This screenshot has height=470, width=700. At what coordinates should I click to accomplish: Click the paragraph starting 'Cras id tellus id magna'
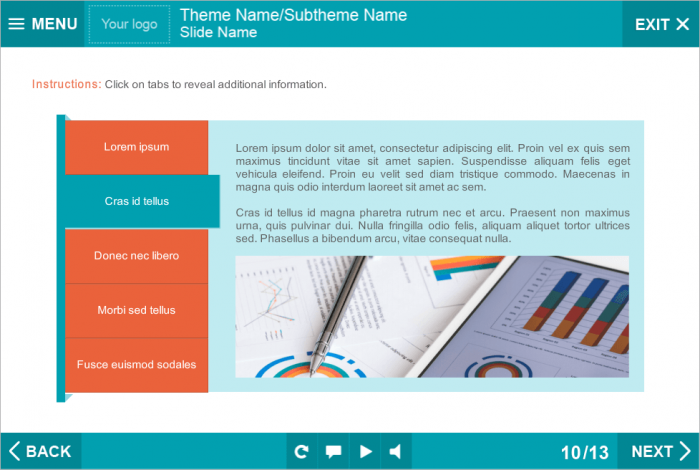pos(433,225)
